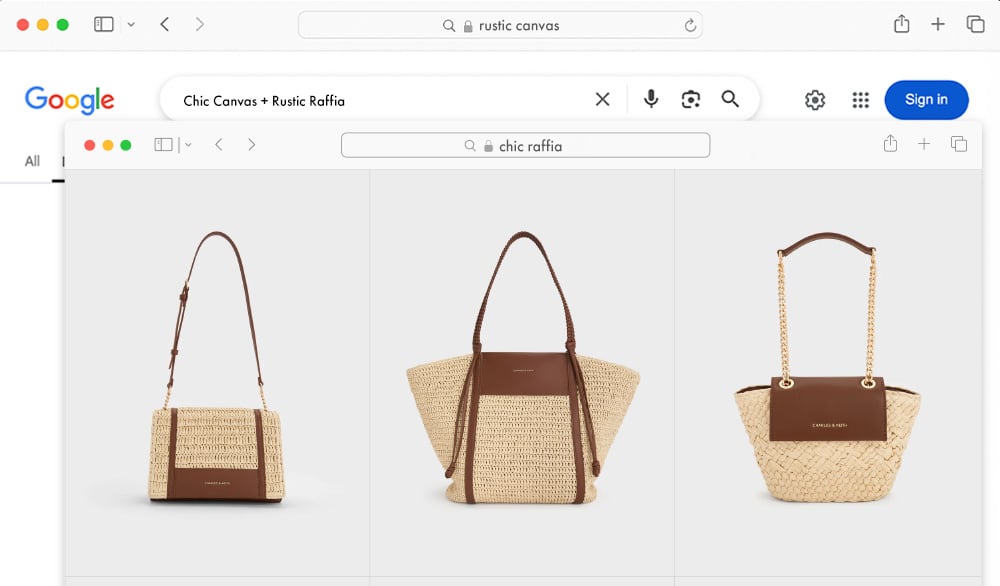Expand the tab group chevron, front window

pos(188,145)
